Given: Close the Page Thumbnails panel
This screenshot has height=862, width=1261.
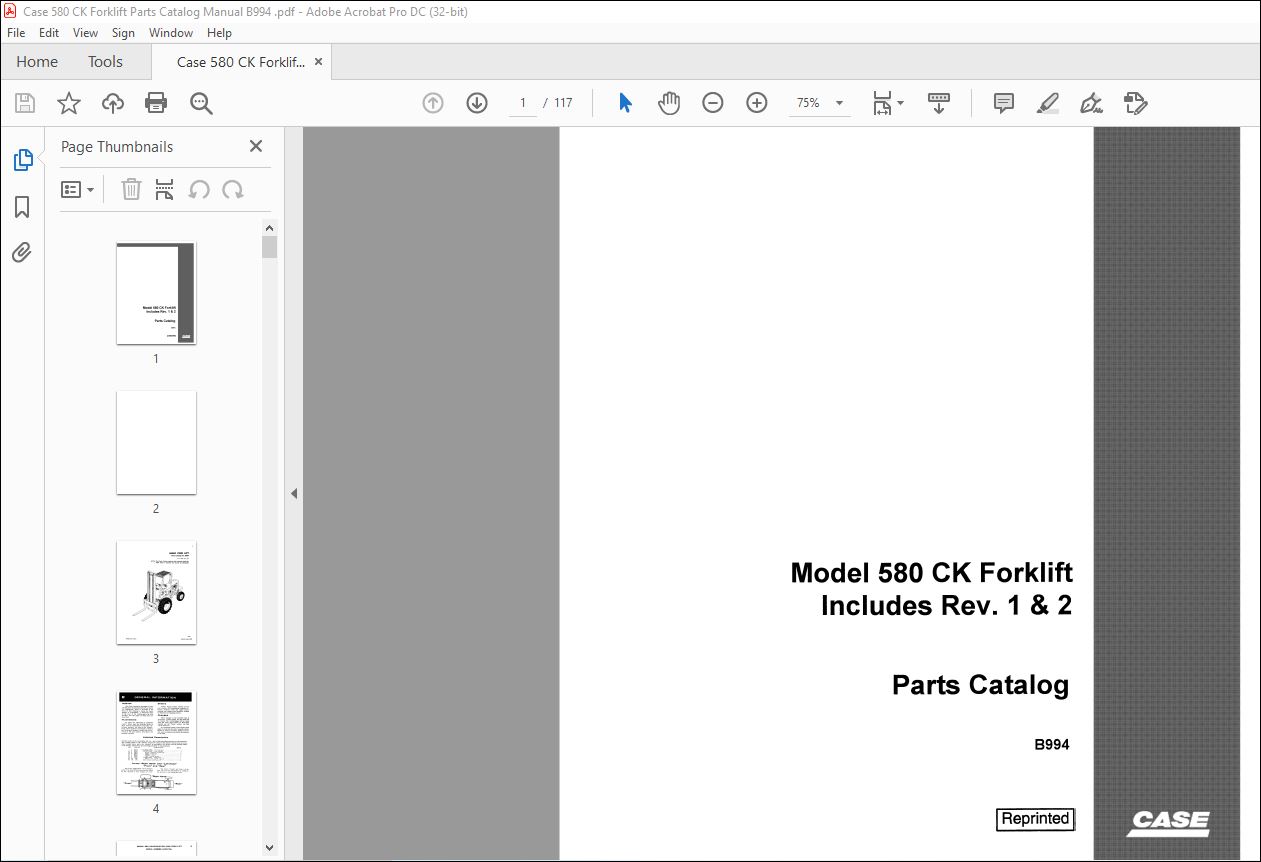Looking at the screenshot, I should (256, 146).
